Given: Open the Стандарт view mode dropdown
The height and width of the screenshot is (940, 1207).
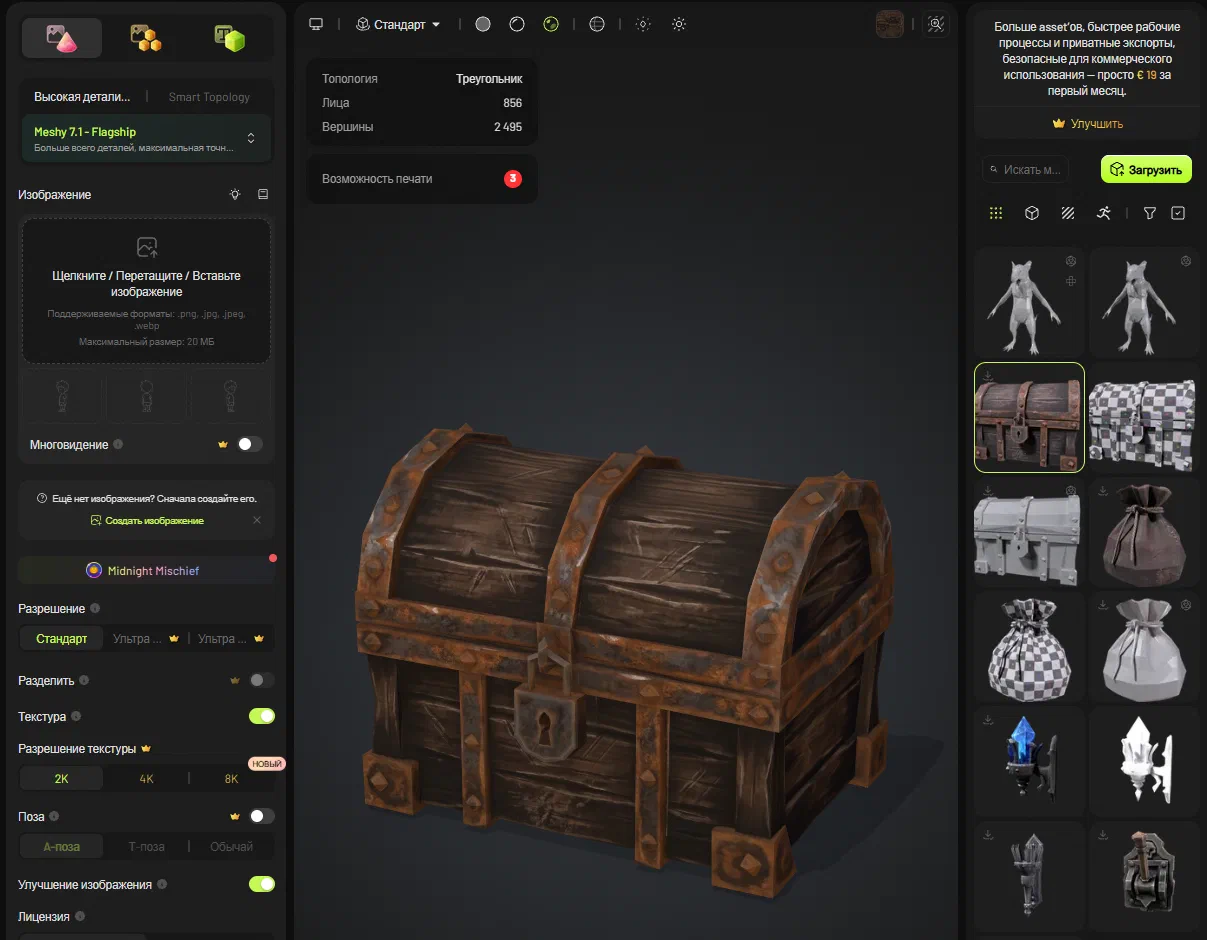Looking at the screenshot, I should (399, 24).
